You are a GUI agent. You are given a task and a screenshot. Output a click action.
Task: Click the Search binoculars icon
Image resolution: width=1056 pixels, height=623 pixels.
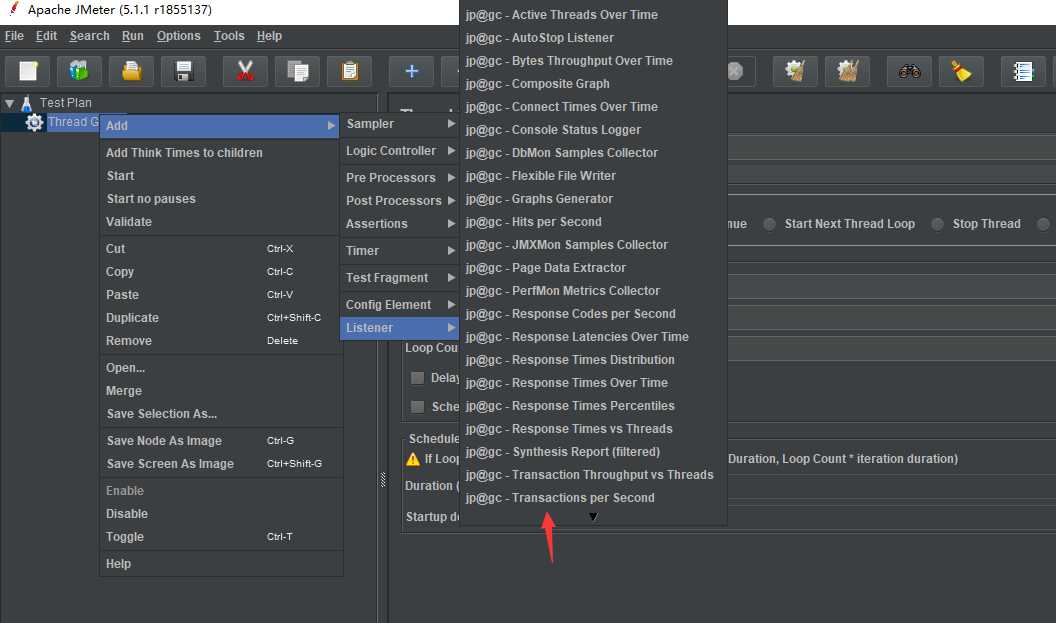909,71
